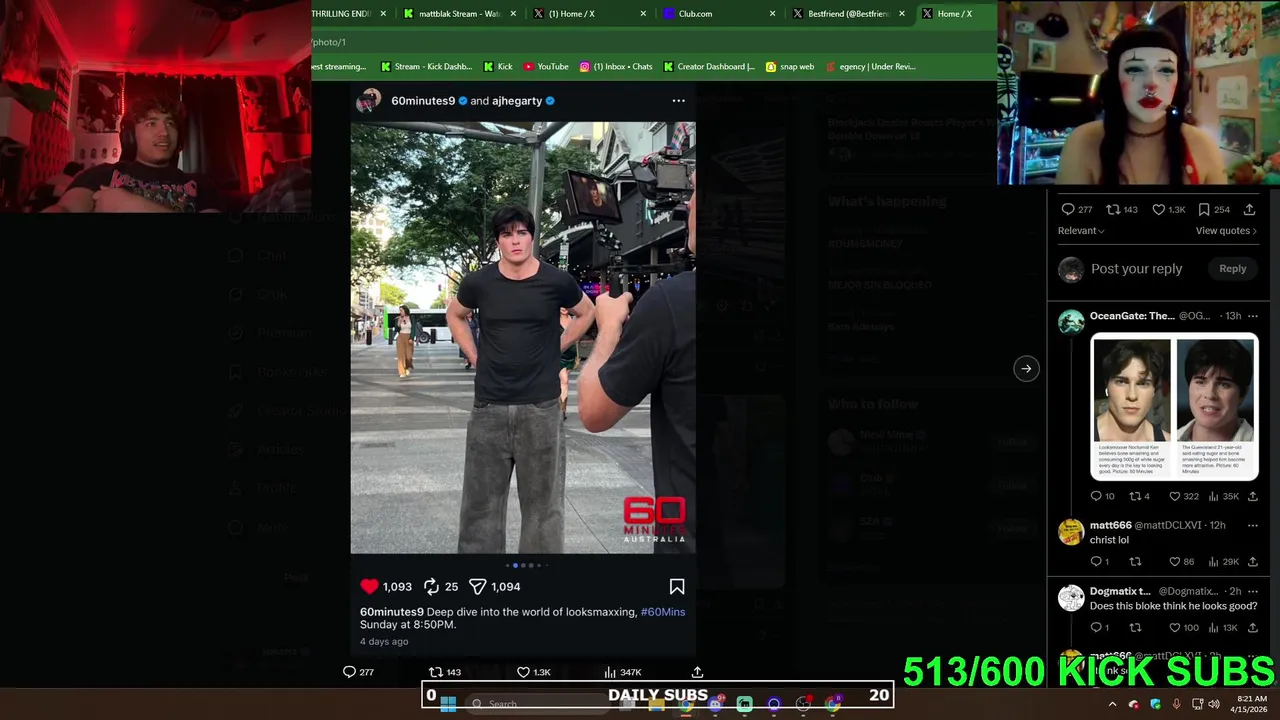Repost matt666's christ lol reply
This screenshot has width=1280, height=720.
(x=1135, y=562)
